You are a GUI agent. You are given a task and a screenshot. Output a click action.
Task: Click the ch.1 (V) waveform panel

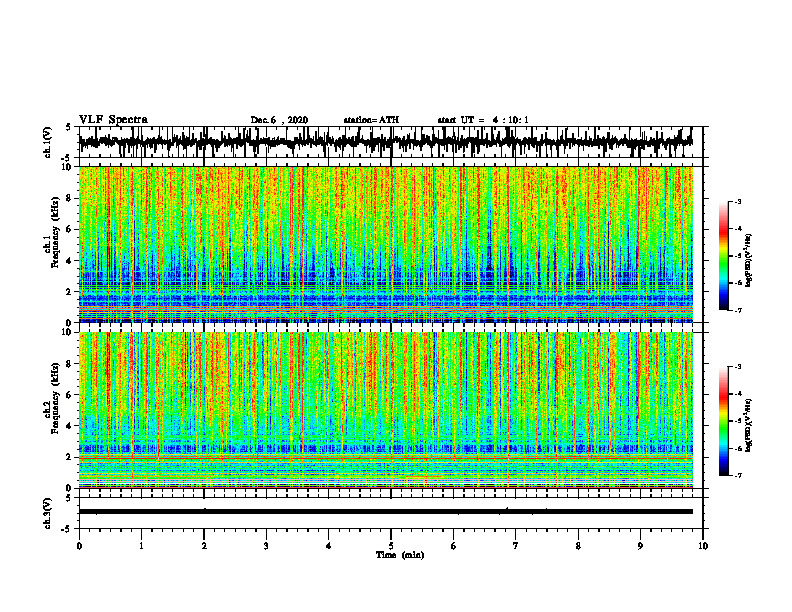pyautogui.click(x=391, y=142)
